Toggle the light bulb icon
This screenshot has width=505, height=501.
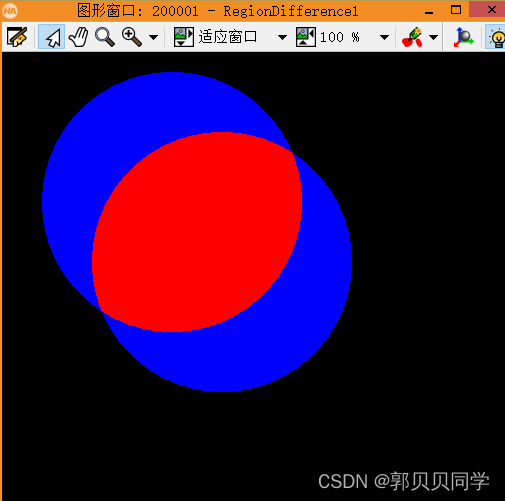pyautogui.click(x=496, y=37)
